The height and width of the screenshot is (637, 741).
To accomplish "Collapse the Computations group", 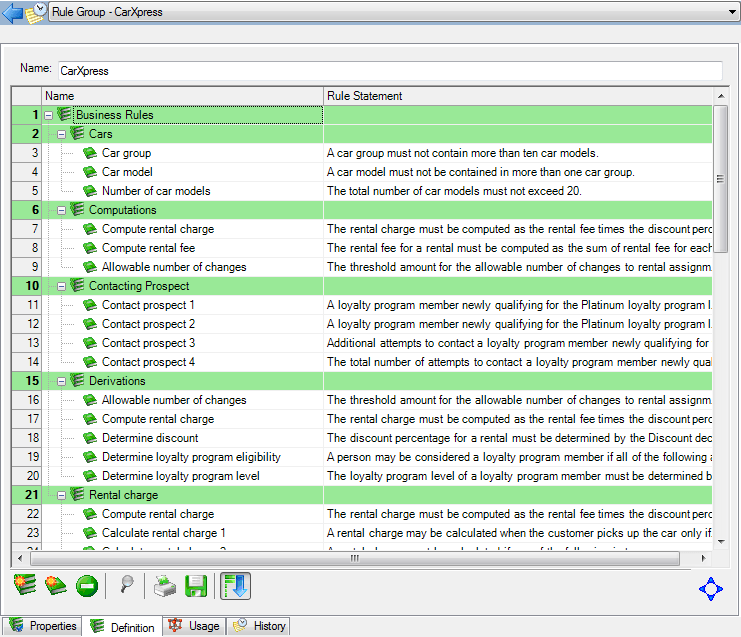I will point(62,210).
